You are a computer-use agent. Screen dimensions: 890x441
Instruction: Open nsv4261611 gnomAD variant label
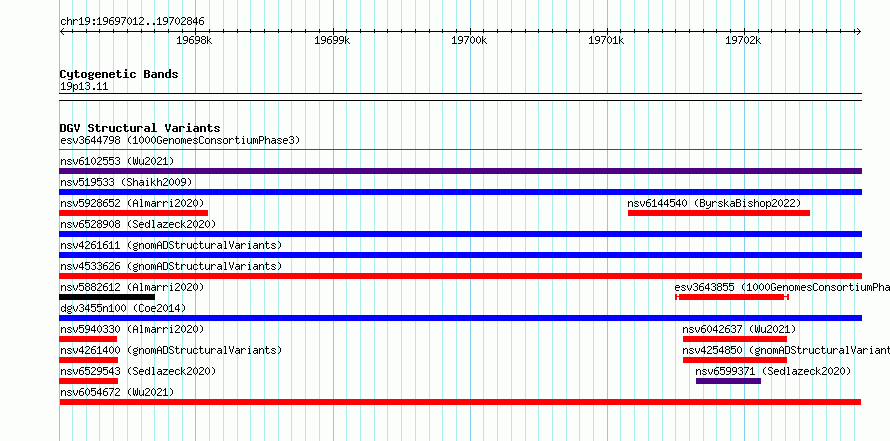tap(171, 245)
